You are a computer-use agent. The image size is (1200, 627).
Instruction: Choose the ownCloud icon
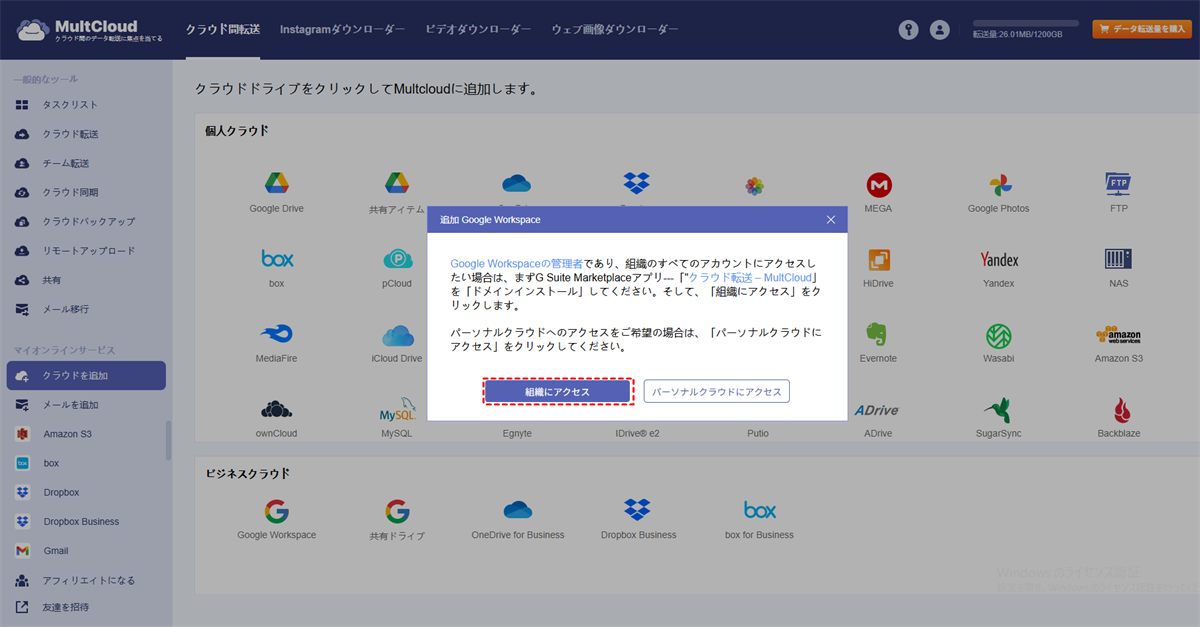click(x=277, y=409)
